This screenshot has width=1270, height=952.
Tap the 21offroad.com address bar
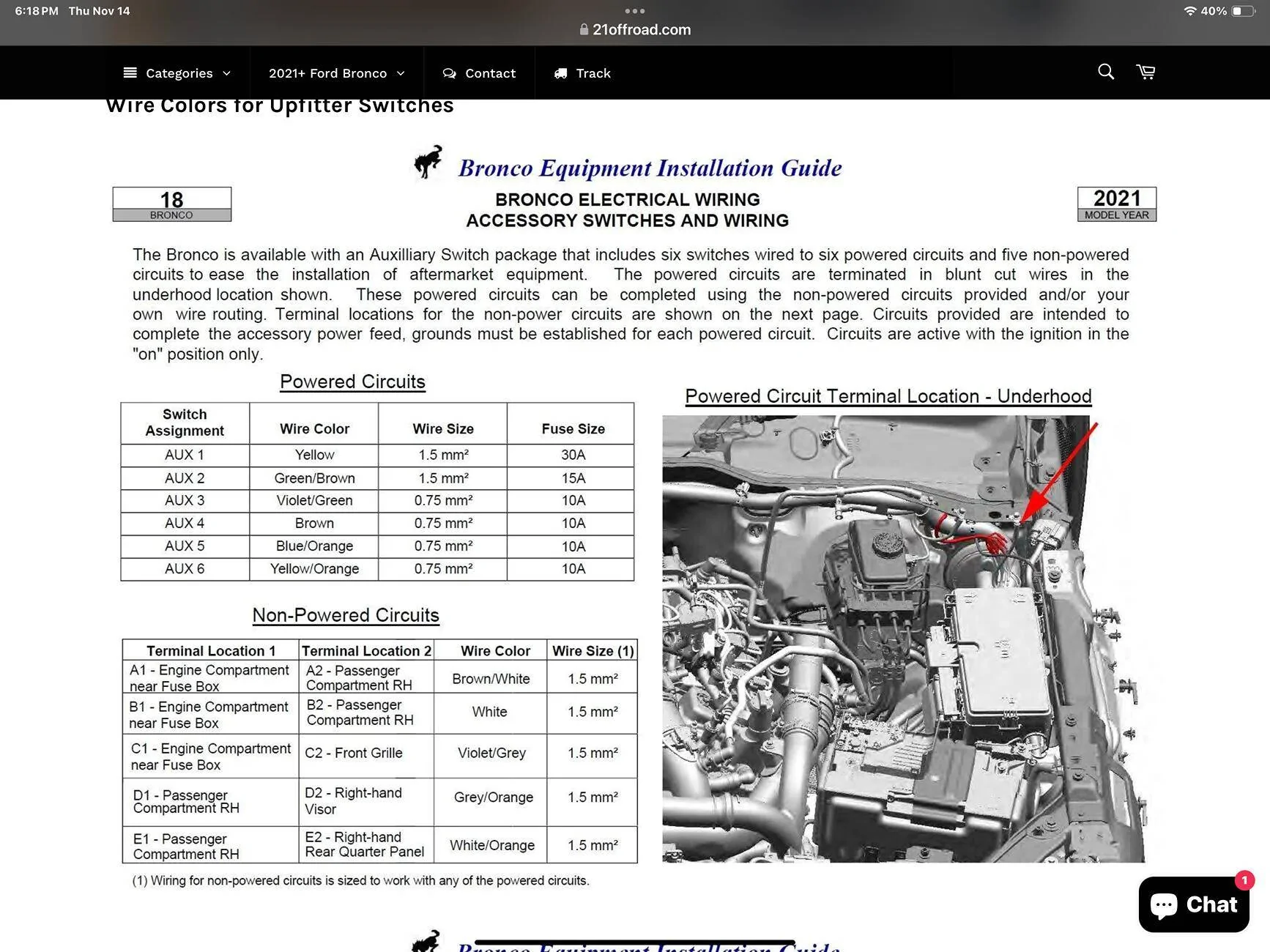pyautogui.click(x=635, y=30)
